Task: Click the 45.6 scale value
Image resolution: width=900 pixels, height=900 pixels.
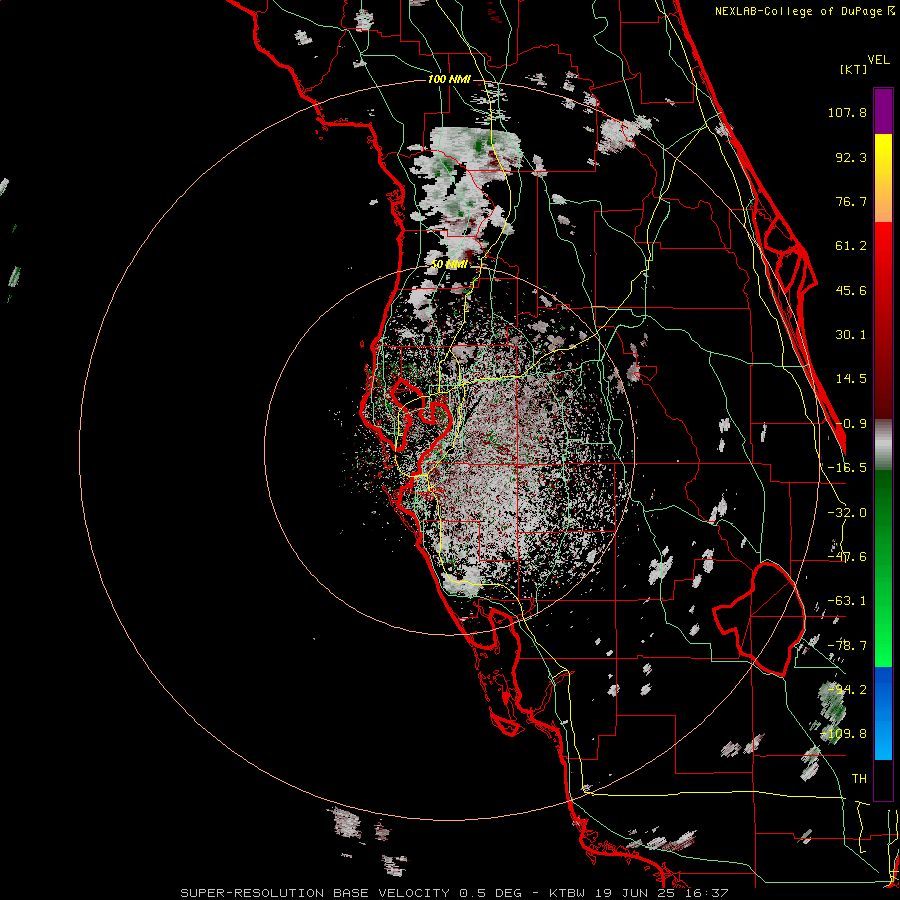Action: (851, 290)
